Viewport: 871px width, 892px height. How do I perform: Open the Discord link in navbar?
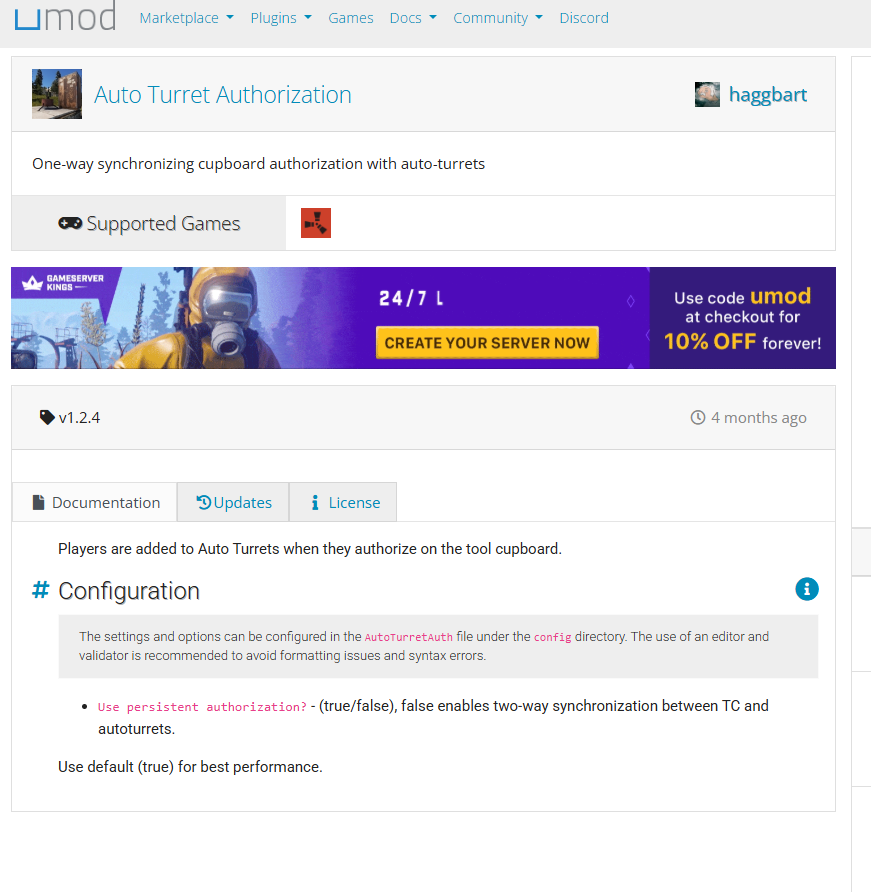tap(584, 18)
